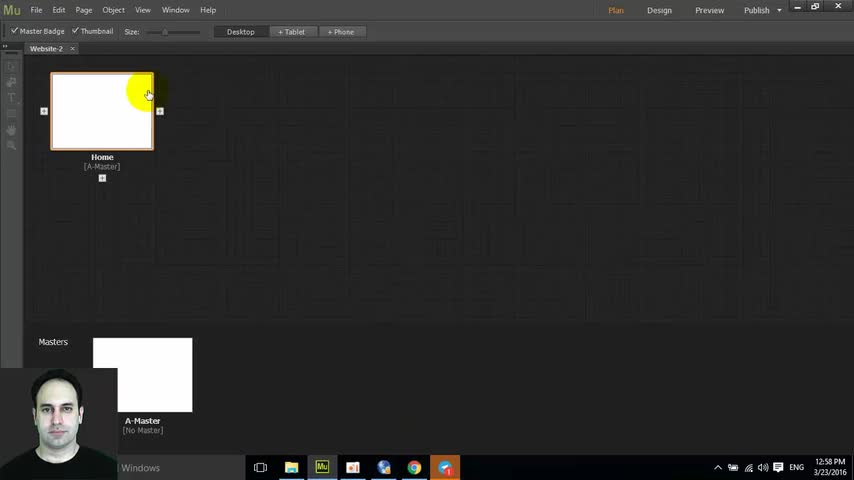Click the Masters section label
This screenshot has width=854, height=480.
[x=53, y=342]
